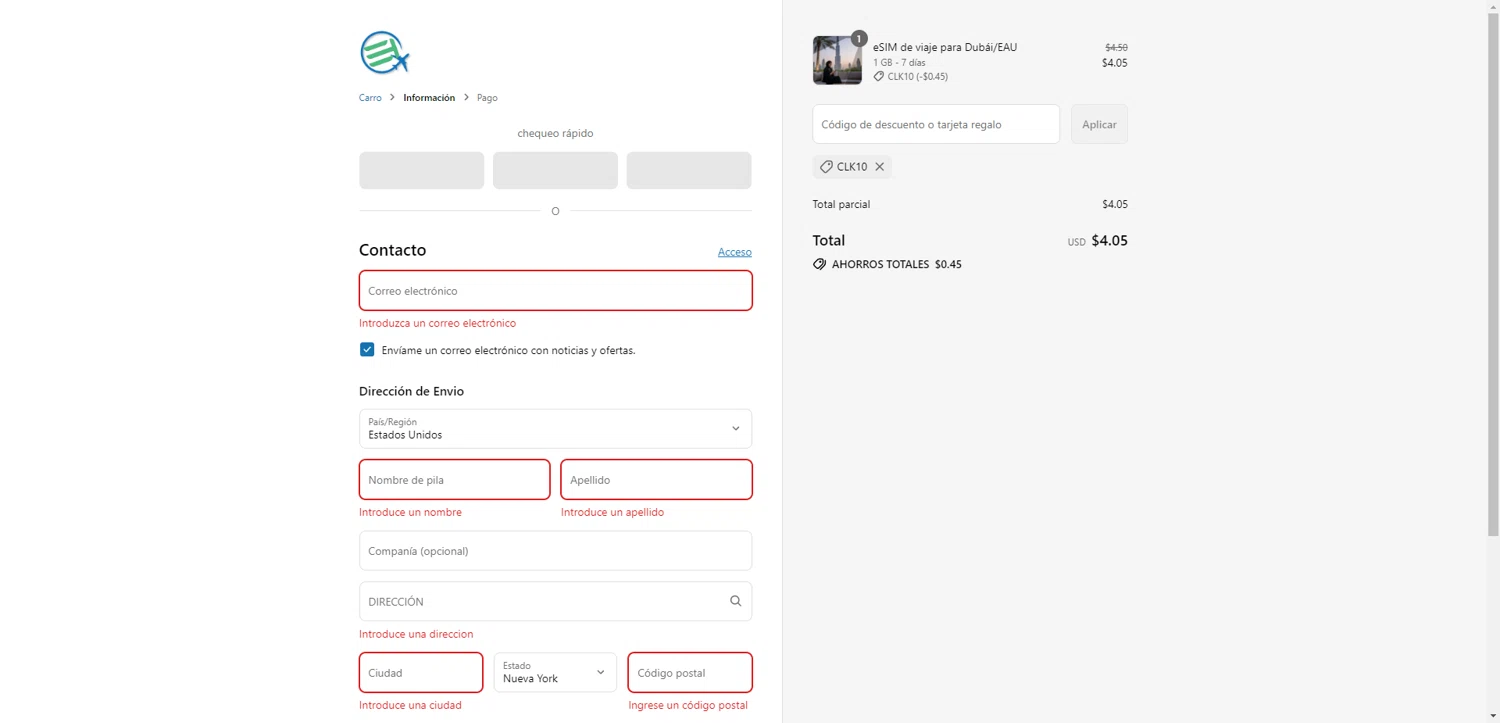Click the Total parcial label
Image resolution: width=1500 pixels, height=723 pixels.
point(842,204)
